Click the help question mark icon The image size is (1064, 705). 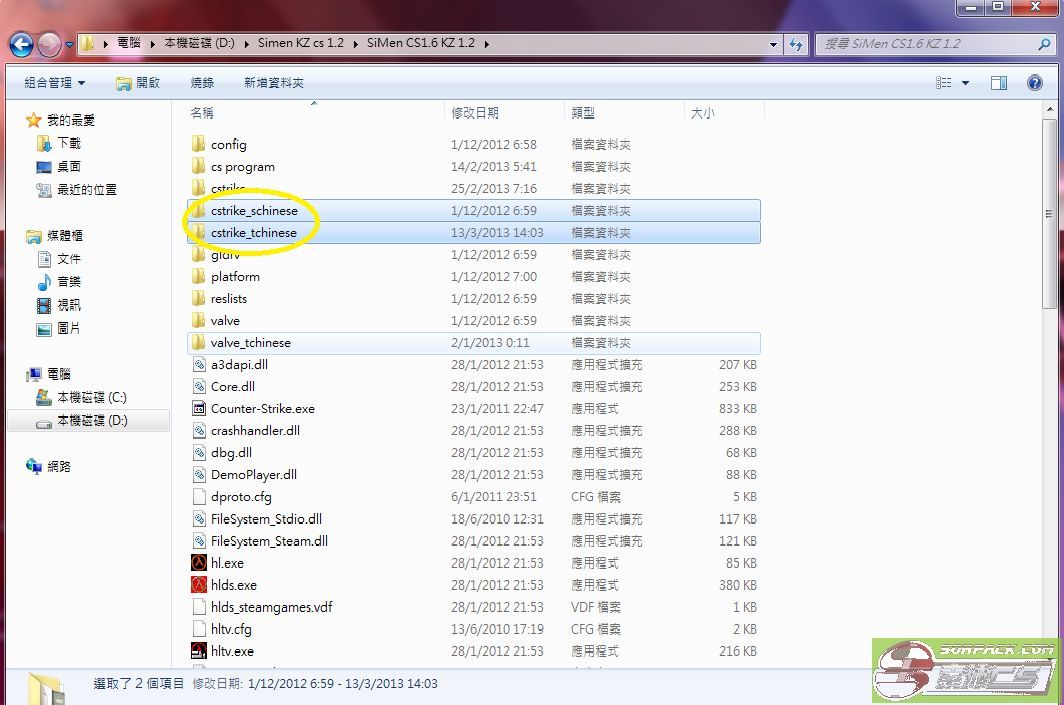[1037, 82]
